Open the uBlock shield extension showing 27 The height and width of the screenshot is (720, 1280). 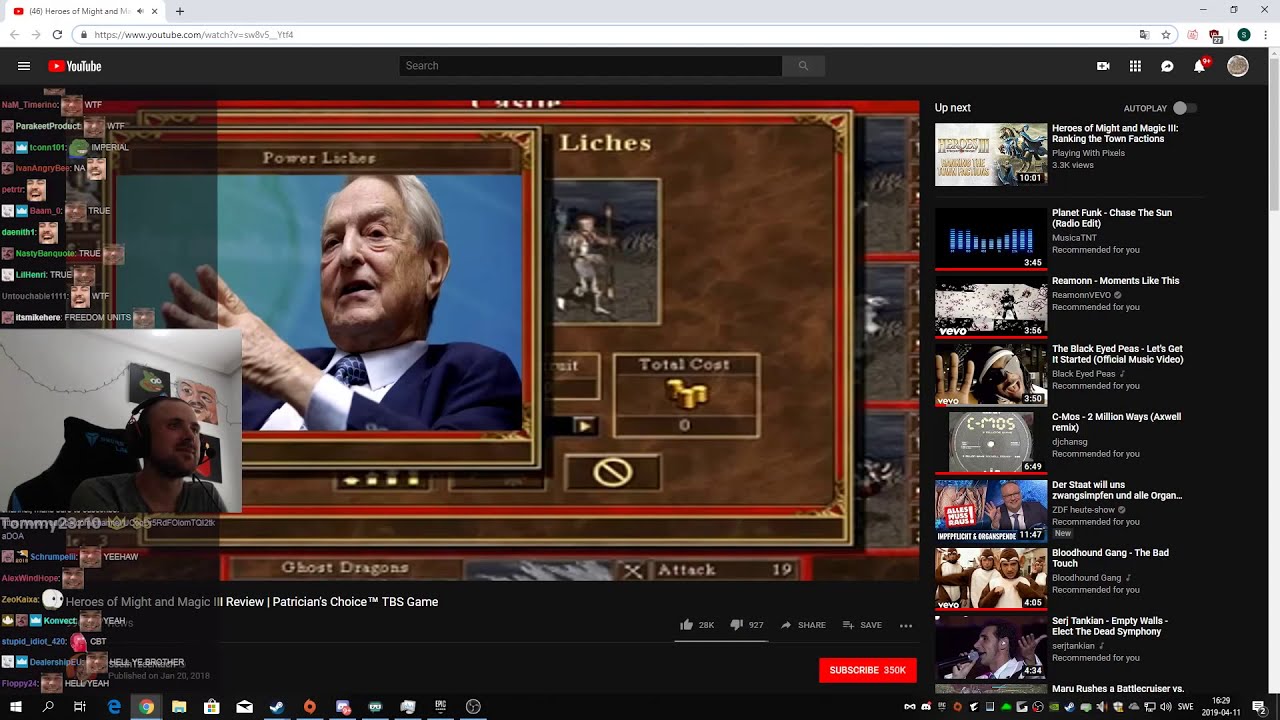click(x=1215, y=36)
